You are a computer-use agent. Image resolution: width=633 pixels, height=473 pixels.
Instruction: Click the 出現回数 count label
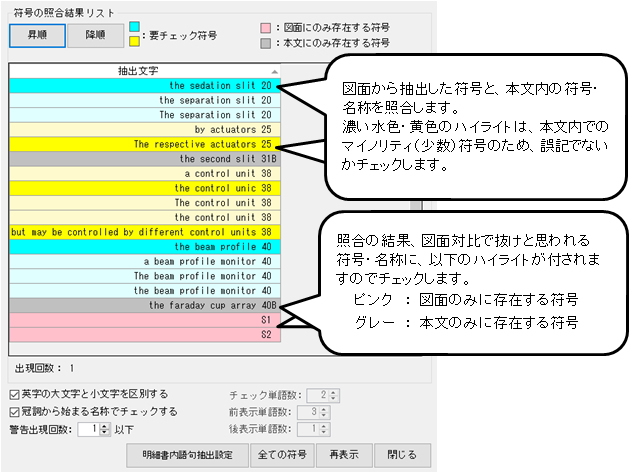tap(44, 368)
